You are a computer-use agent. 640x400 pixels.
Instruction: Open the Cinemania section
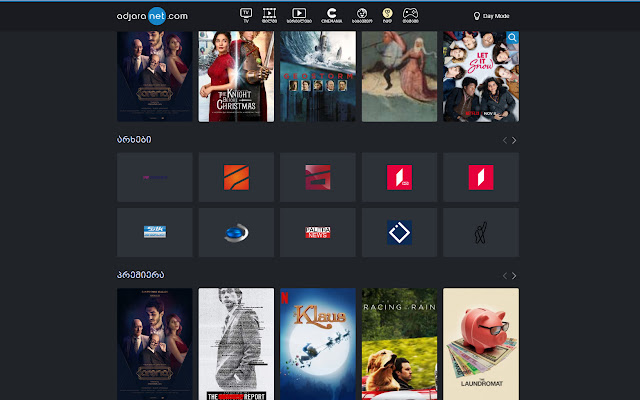[x=331, y=16]
